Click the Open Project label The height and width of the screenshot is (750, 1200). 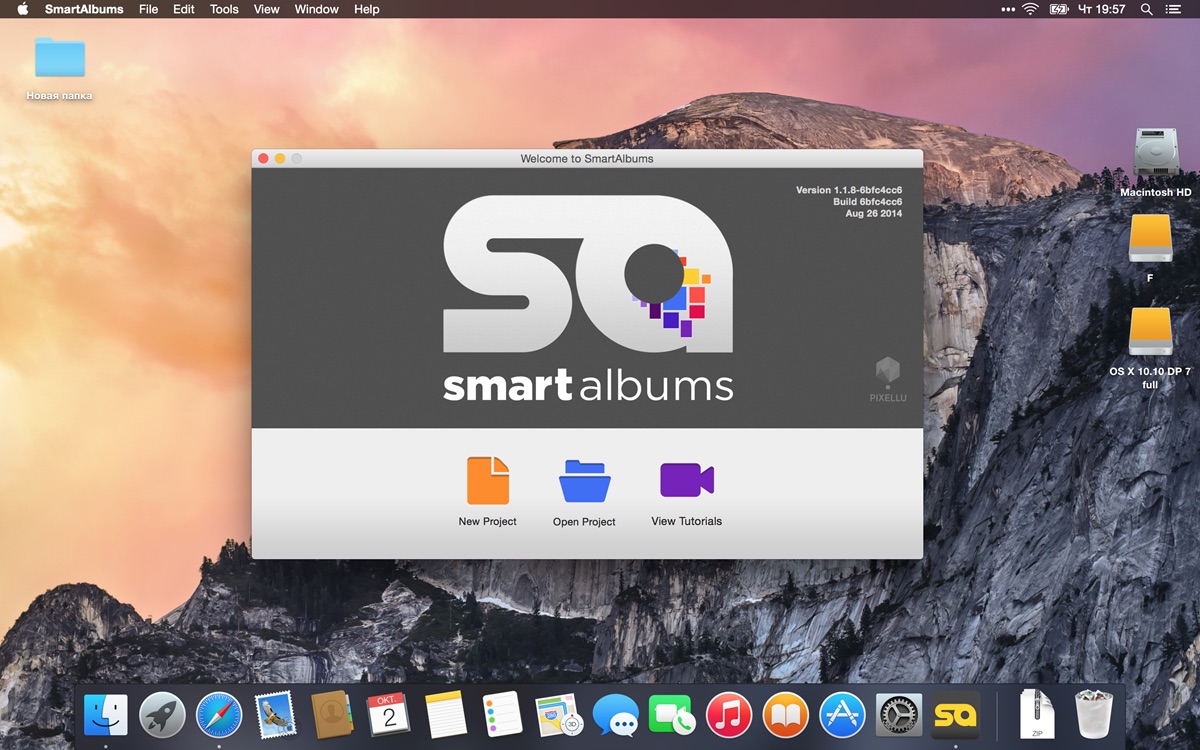pos(585,522)
